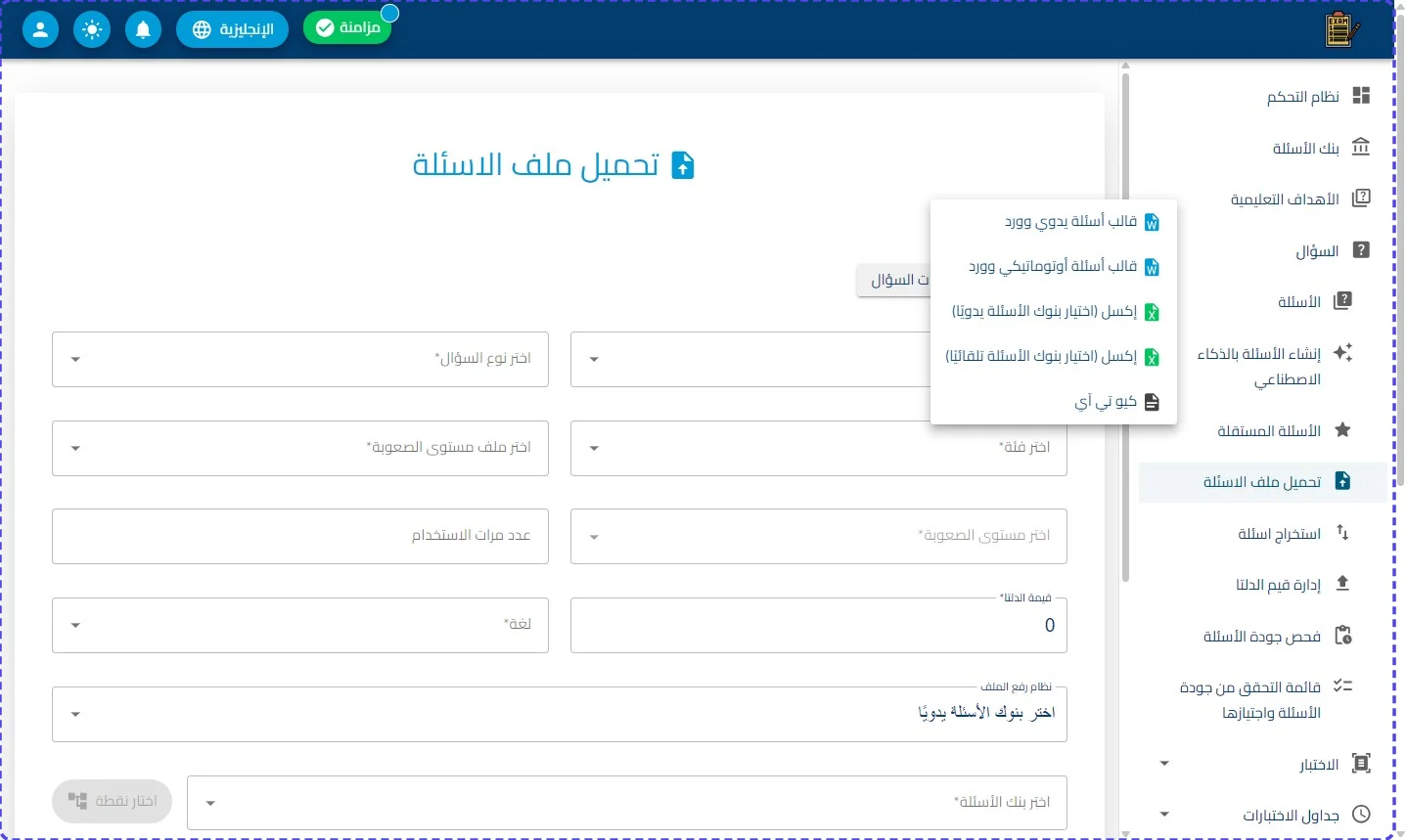
Task: Click the جداول الاختبارات clock icon
Action: coord(1361,815)
